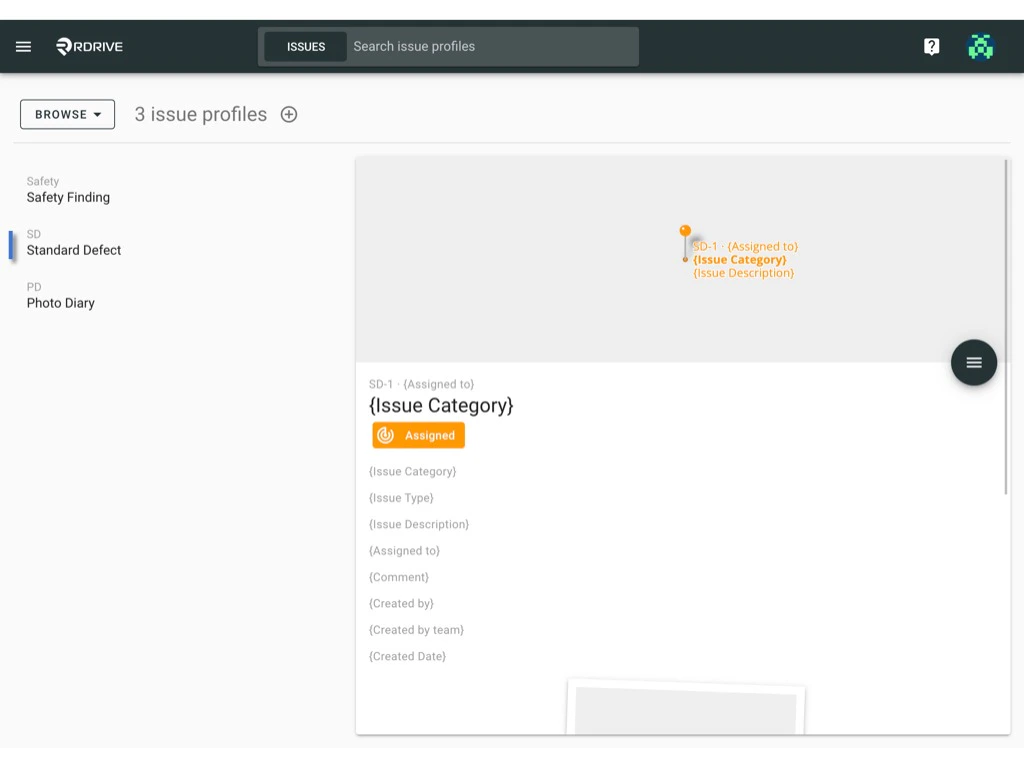Select the Safety Finding profile
This screenshot has height=768, width=1024.
68,197
